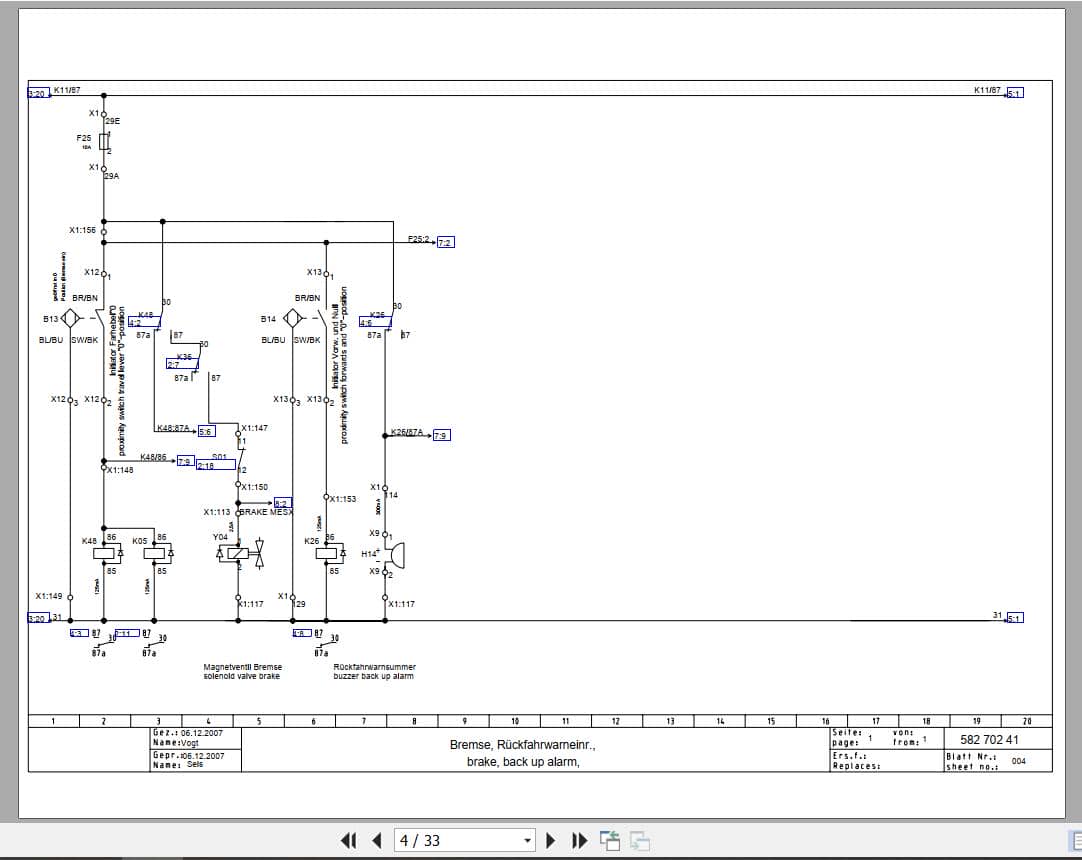
Task: Go to the previous page
Action: pos(377,840)
